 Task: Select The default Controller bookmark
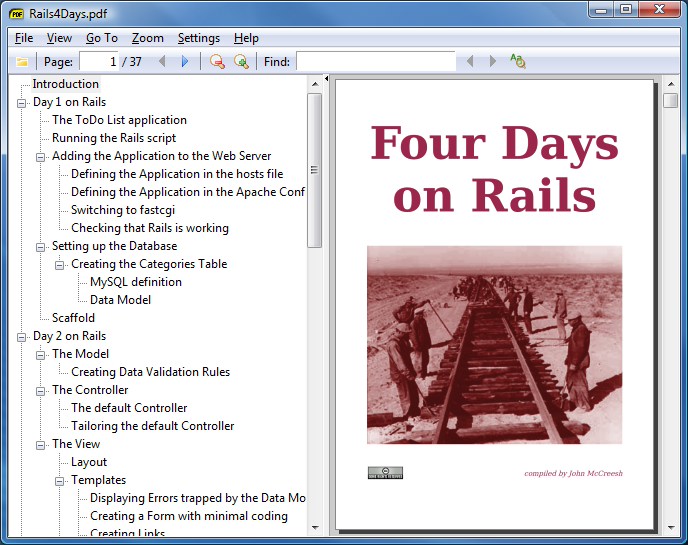pos(129,408)
